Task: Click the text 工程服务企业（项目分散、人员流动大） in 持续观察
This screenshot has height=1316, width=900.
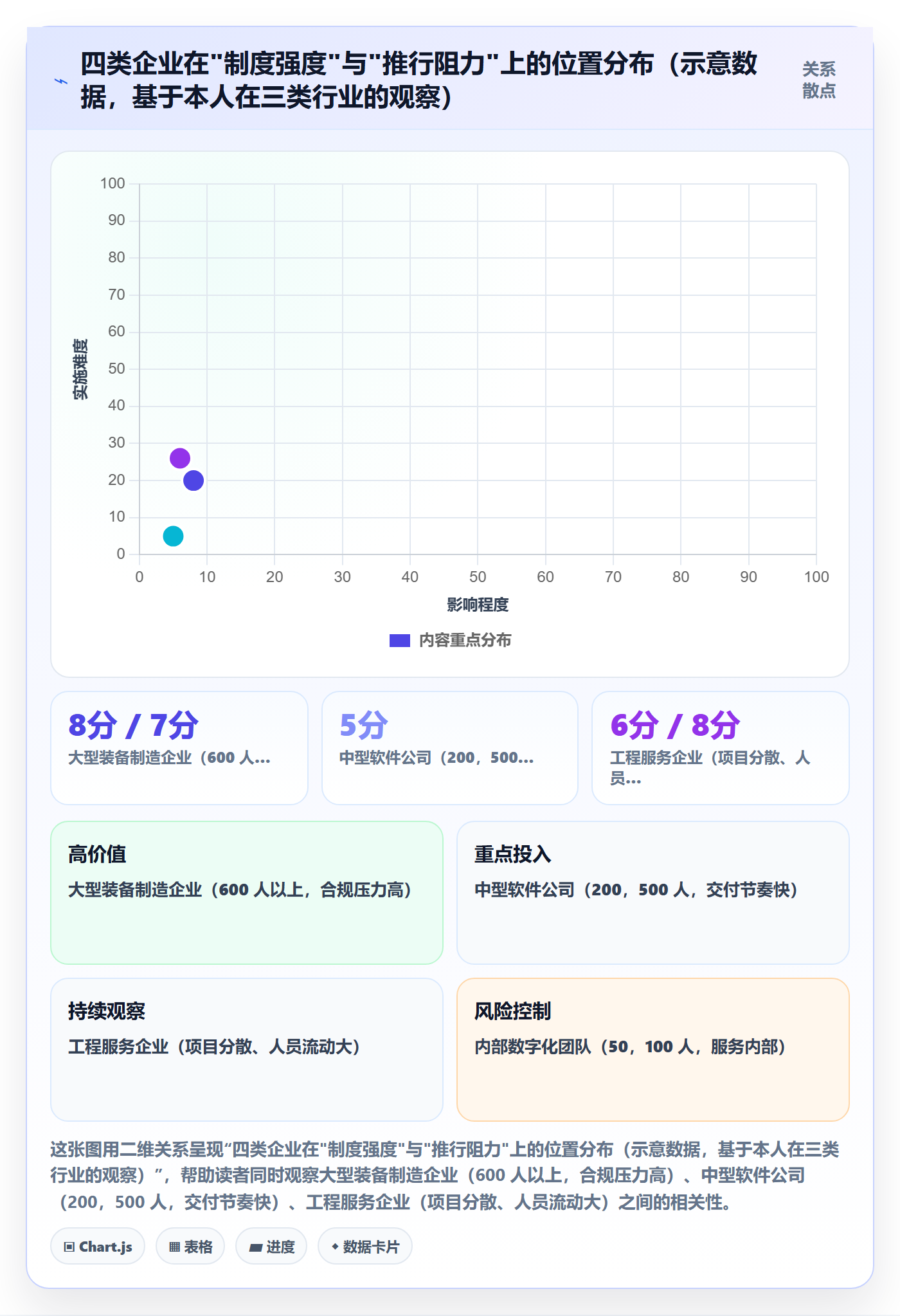Action: [x=214, y=1047]
